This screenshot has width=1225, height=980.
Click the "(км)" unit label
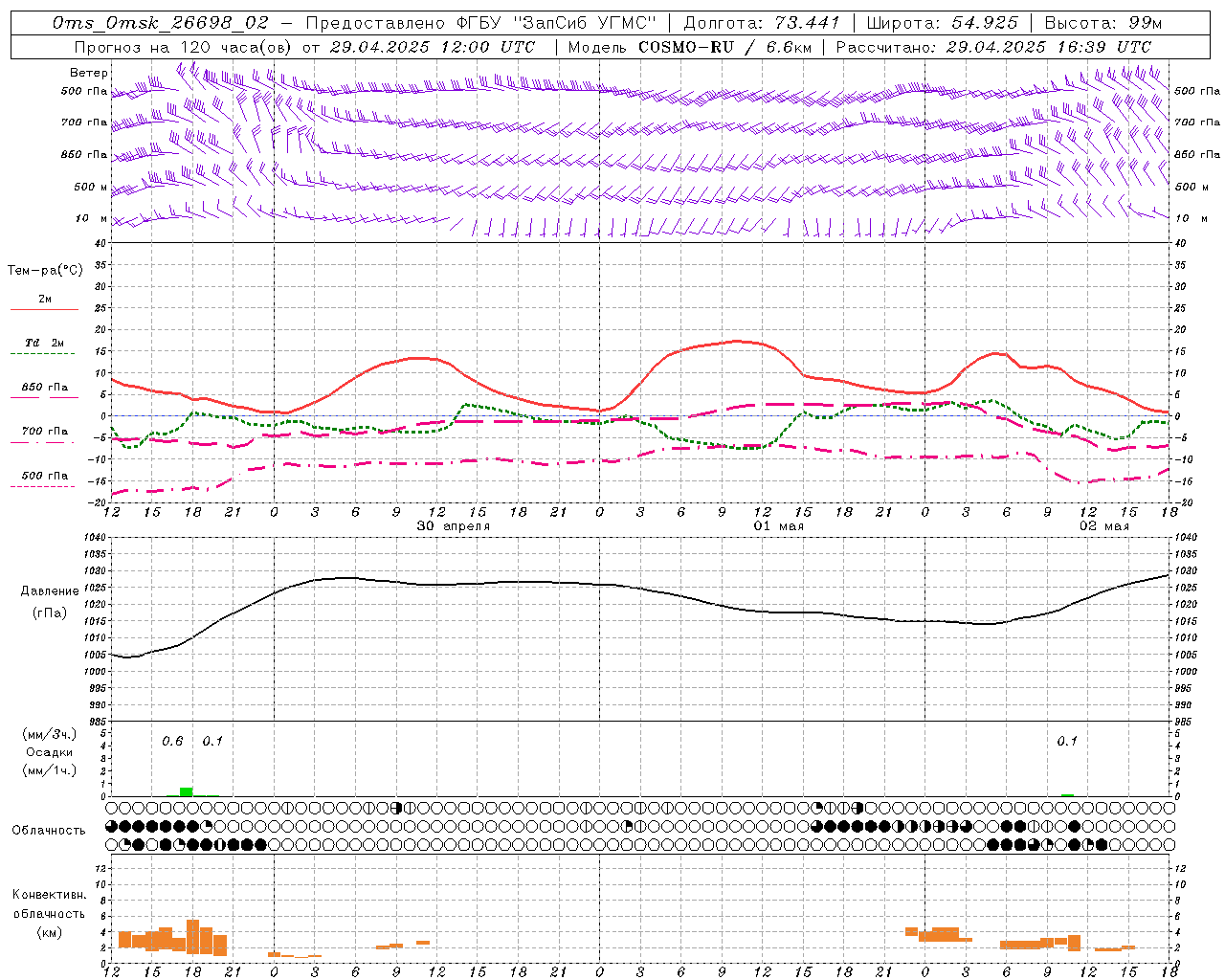pos(49,932)
